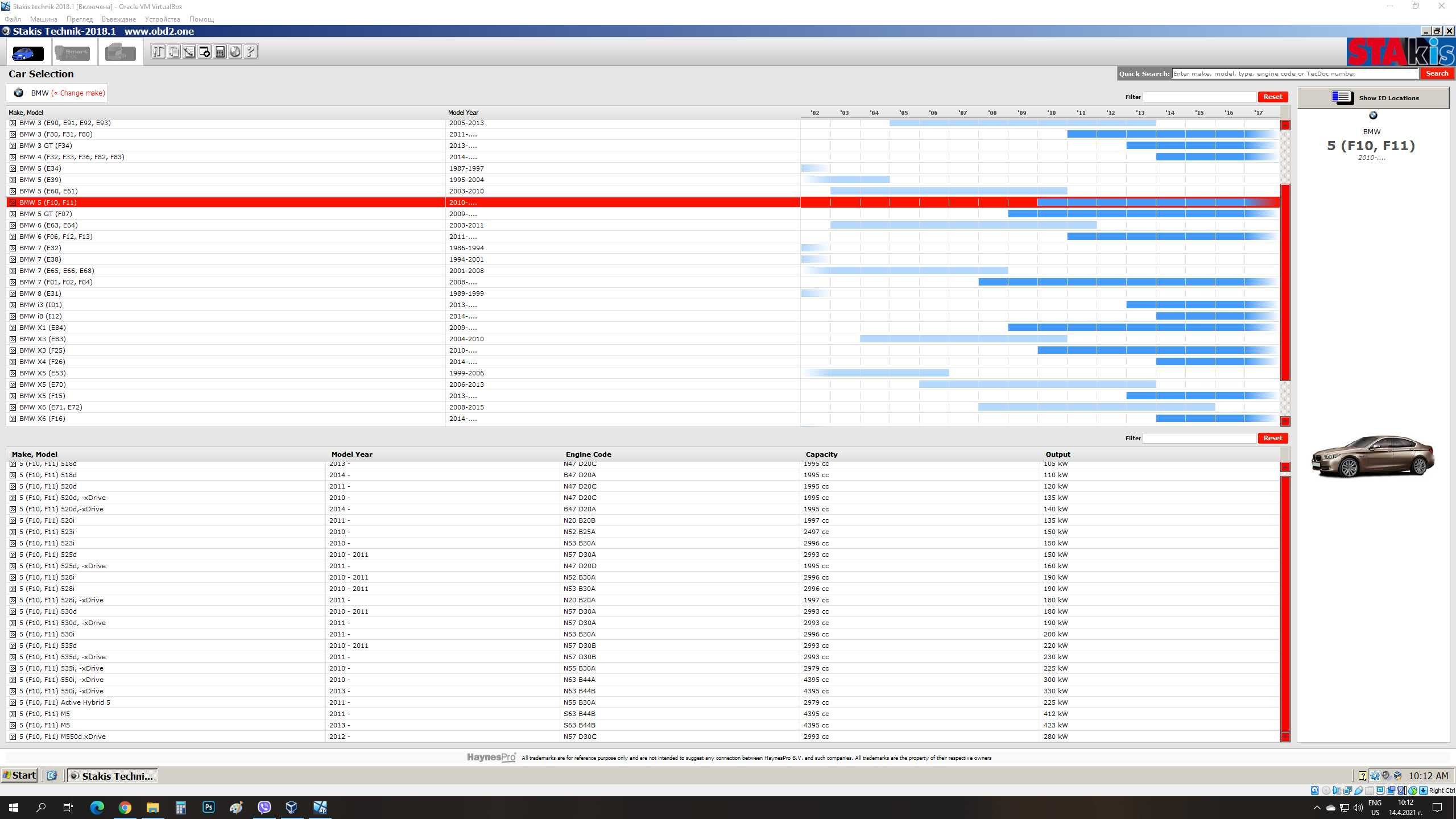Click the notes pencil toolbar icon
The height and width of the screenshot is (819, 1456).
(189, 52)
